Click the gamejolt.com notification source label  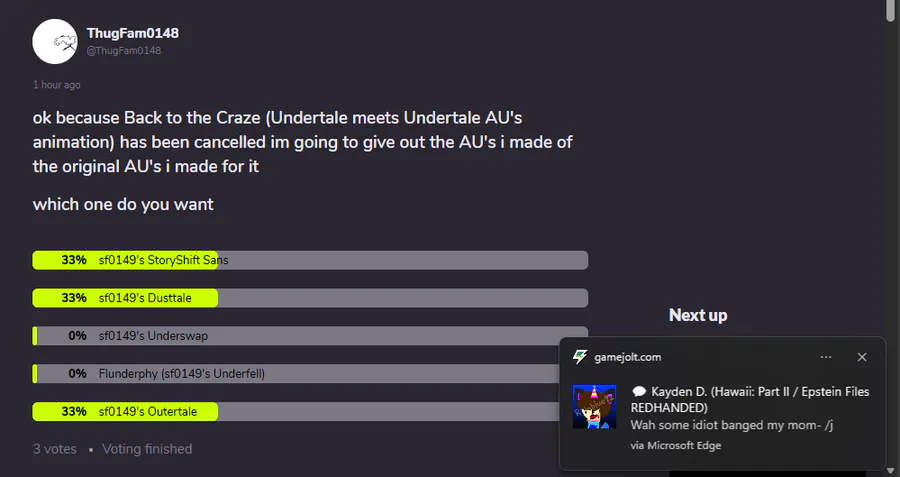(627, 357)
